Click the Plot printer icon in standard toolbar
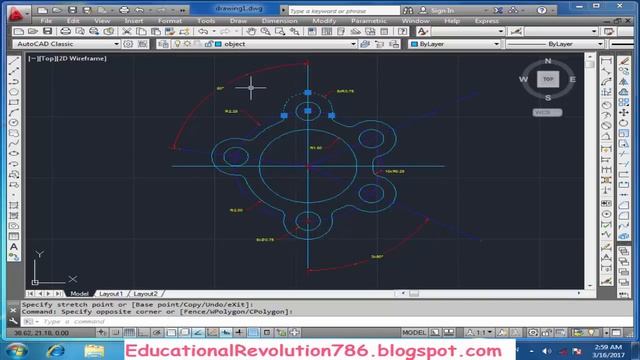 [65, 31]
